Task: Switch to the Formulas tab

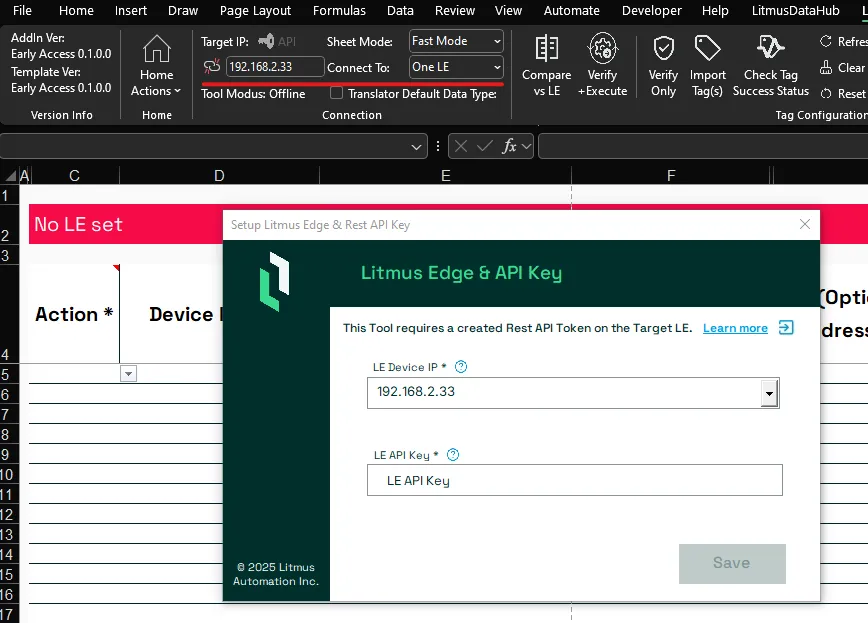Action: pos(339,11)
